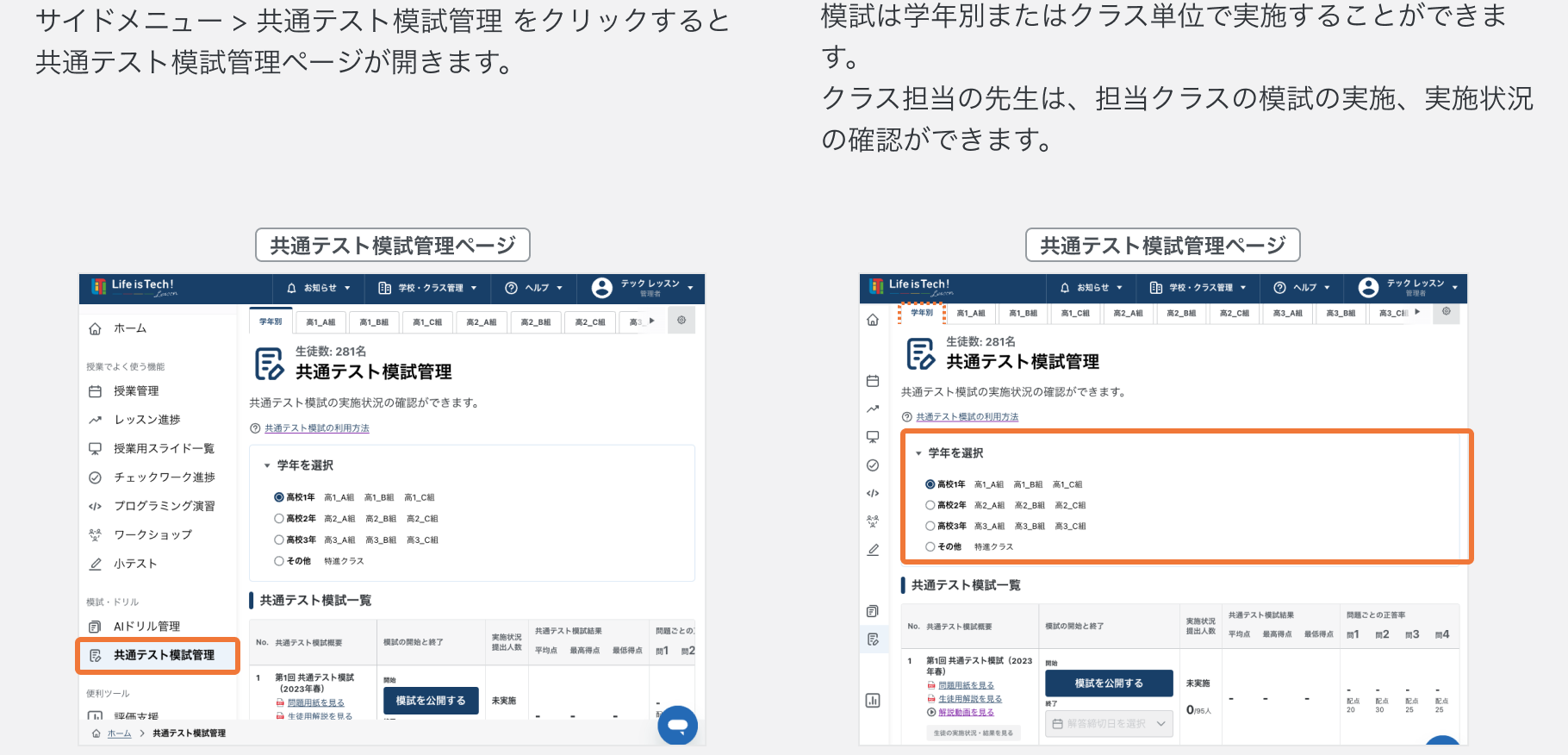Viewport: 1568px width, 755px height.
Task: Open チェックワーク進捗 in the expanded sidebar
Action: pyautogui.click(x=153, y=477)
